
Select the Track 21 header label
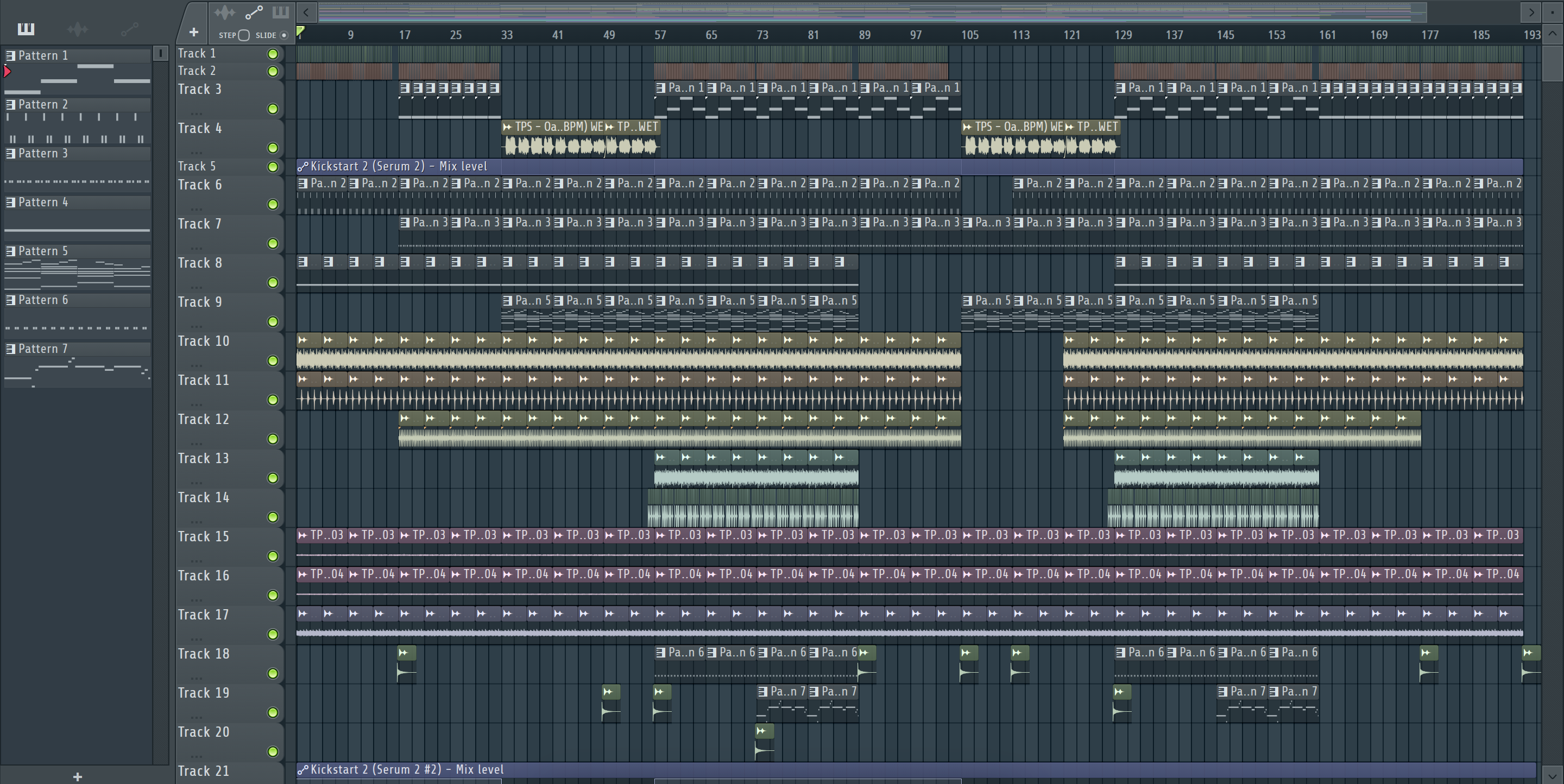204,772
